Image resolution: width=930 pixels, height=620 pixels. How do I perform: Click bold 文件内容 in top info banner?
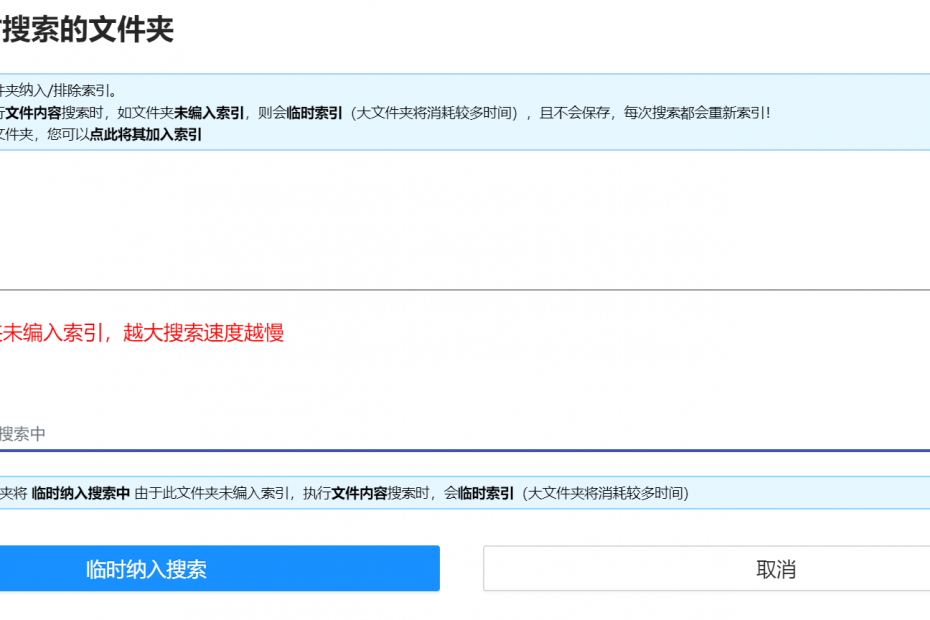pos(35,113)
